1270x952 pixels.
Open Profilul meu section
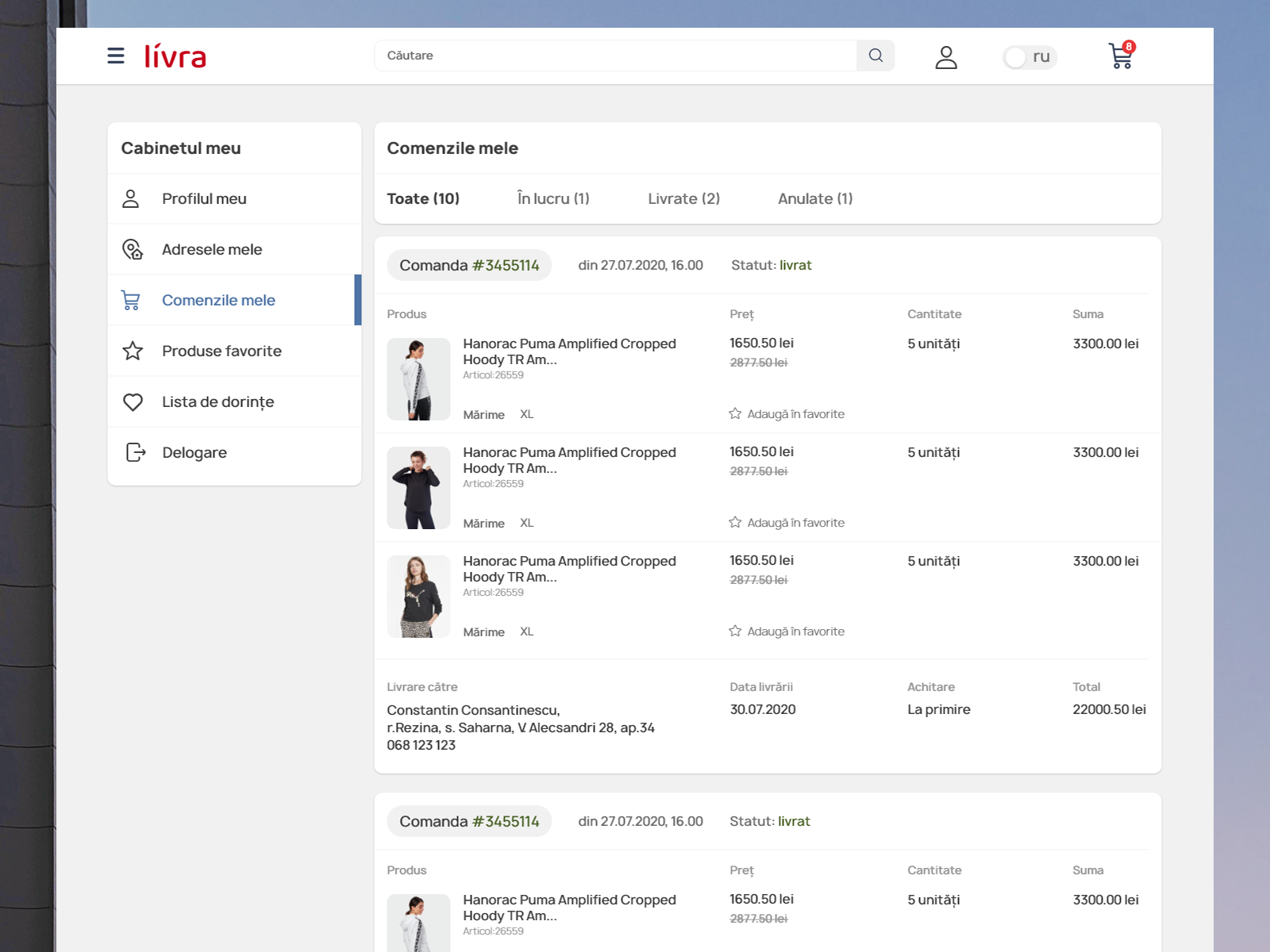click(234, 199)
